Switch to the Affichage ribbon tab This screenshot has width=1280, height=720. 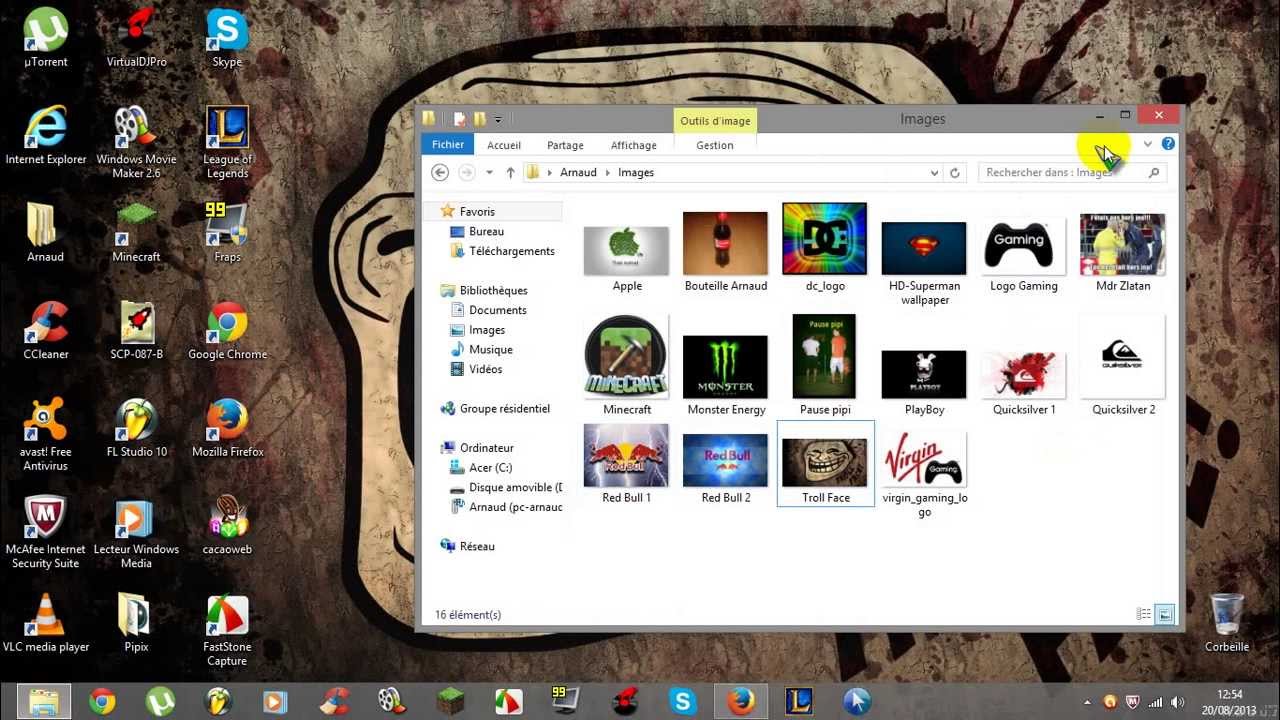click(x=634, y=145)
